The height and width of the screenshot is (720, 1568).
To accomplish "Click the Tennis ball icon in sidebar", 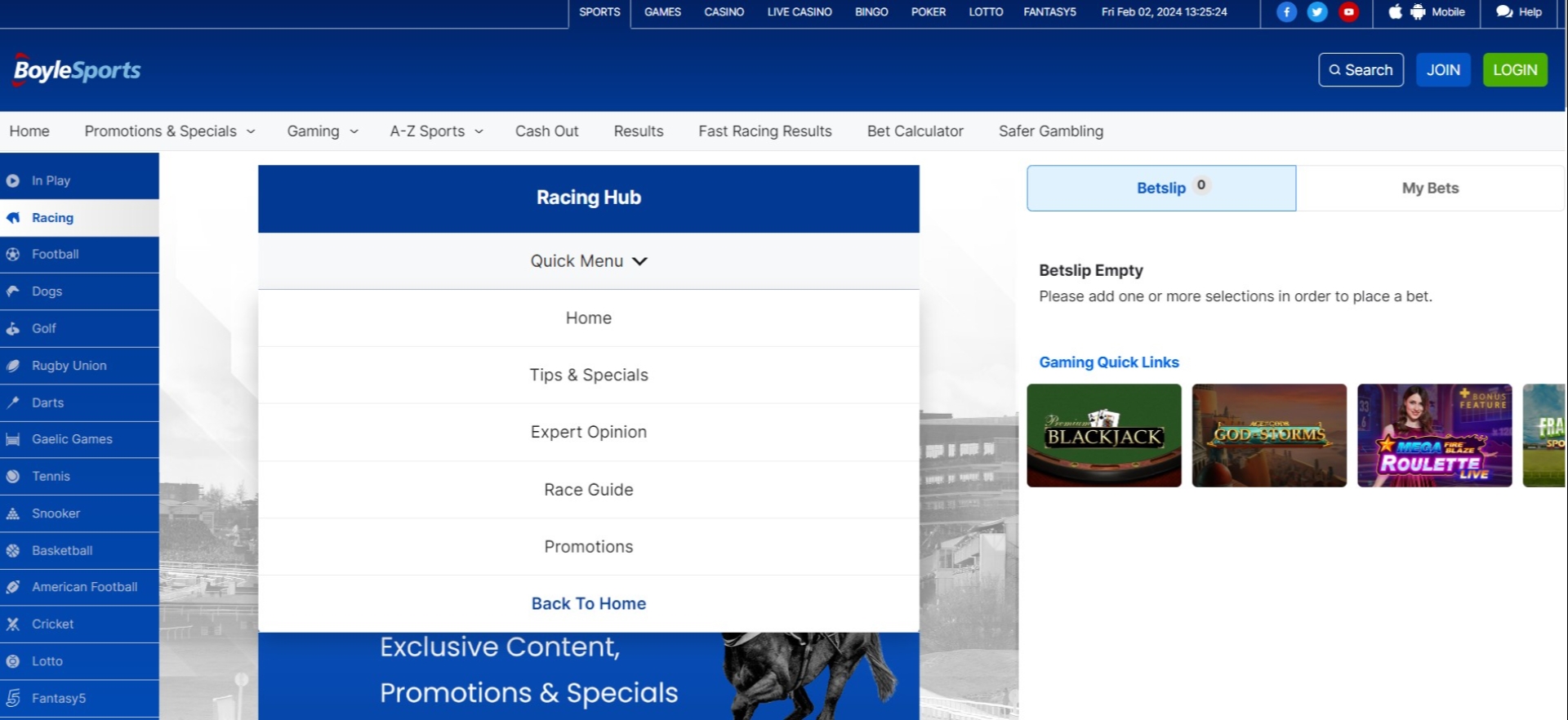I will click(13, 477).
